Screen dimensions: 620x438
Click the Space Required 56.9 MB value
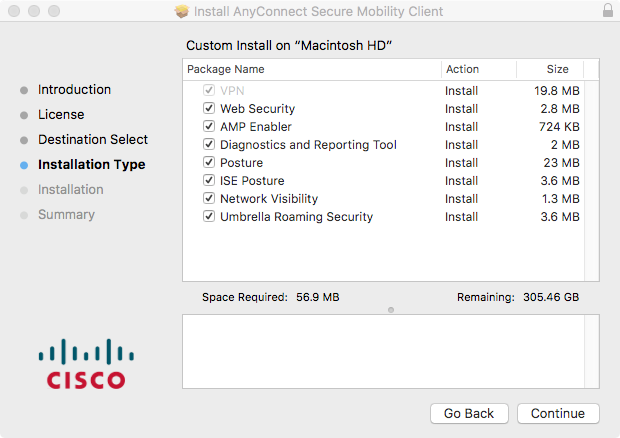point(318,297)
